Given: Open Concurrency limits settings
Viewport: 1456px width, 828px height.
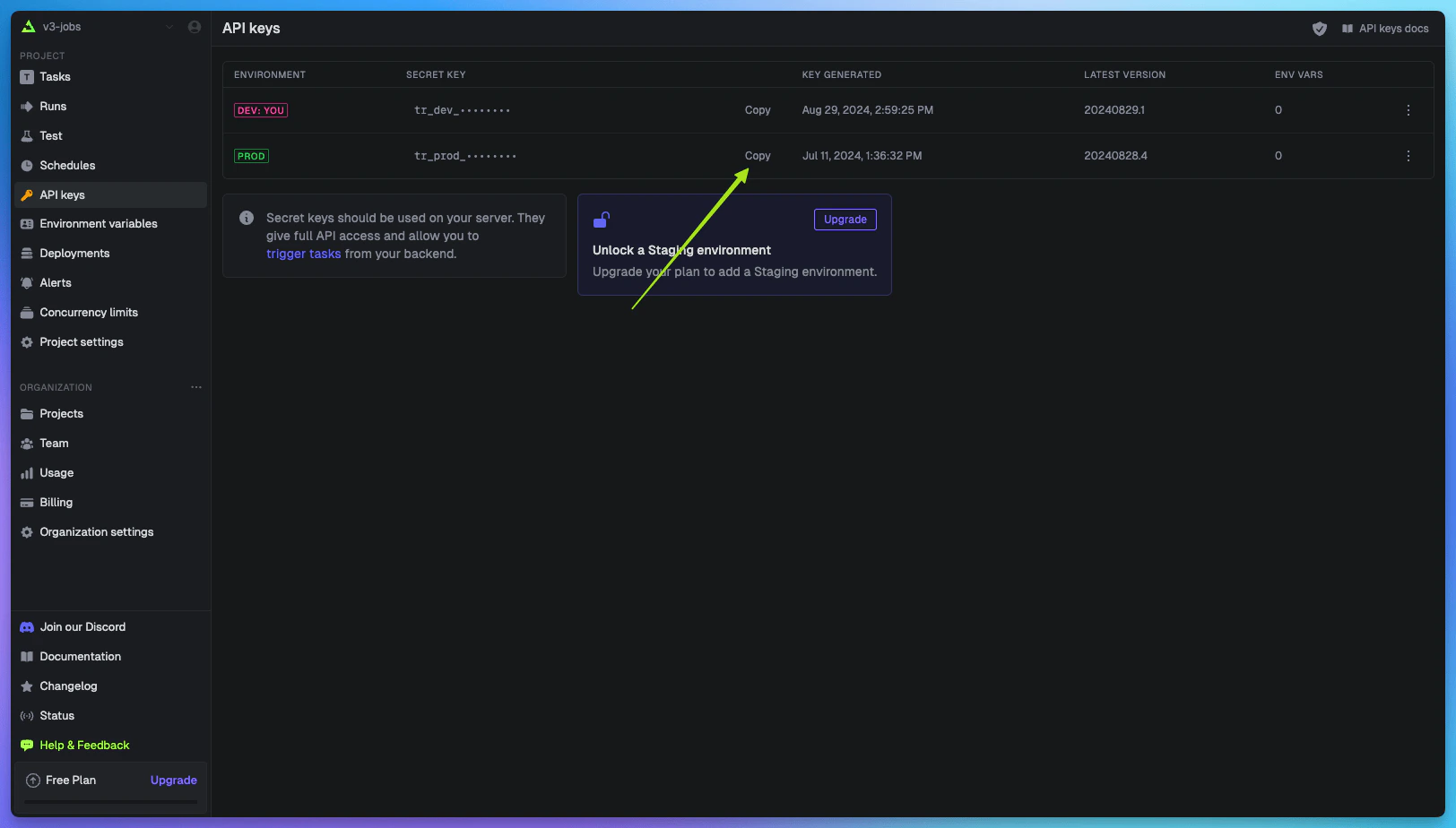Looking at the screenshot, I should click(89, 312).
